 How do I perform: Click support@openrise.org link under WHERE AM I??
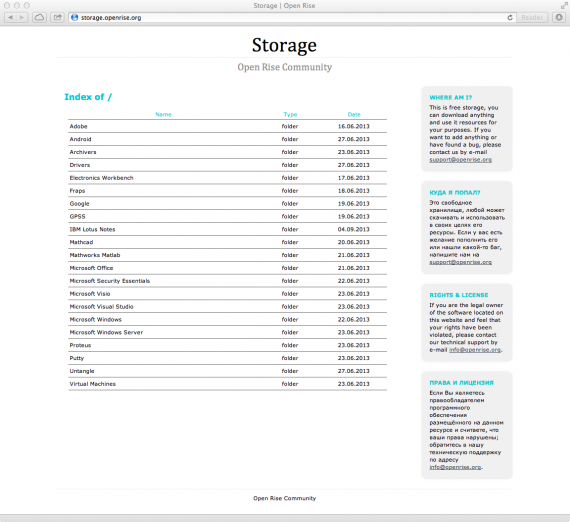click(x=460, y=160)
